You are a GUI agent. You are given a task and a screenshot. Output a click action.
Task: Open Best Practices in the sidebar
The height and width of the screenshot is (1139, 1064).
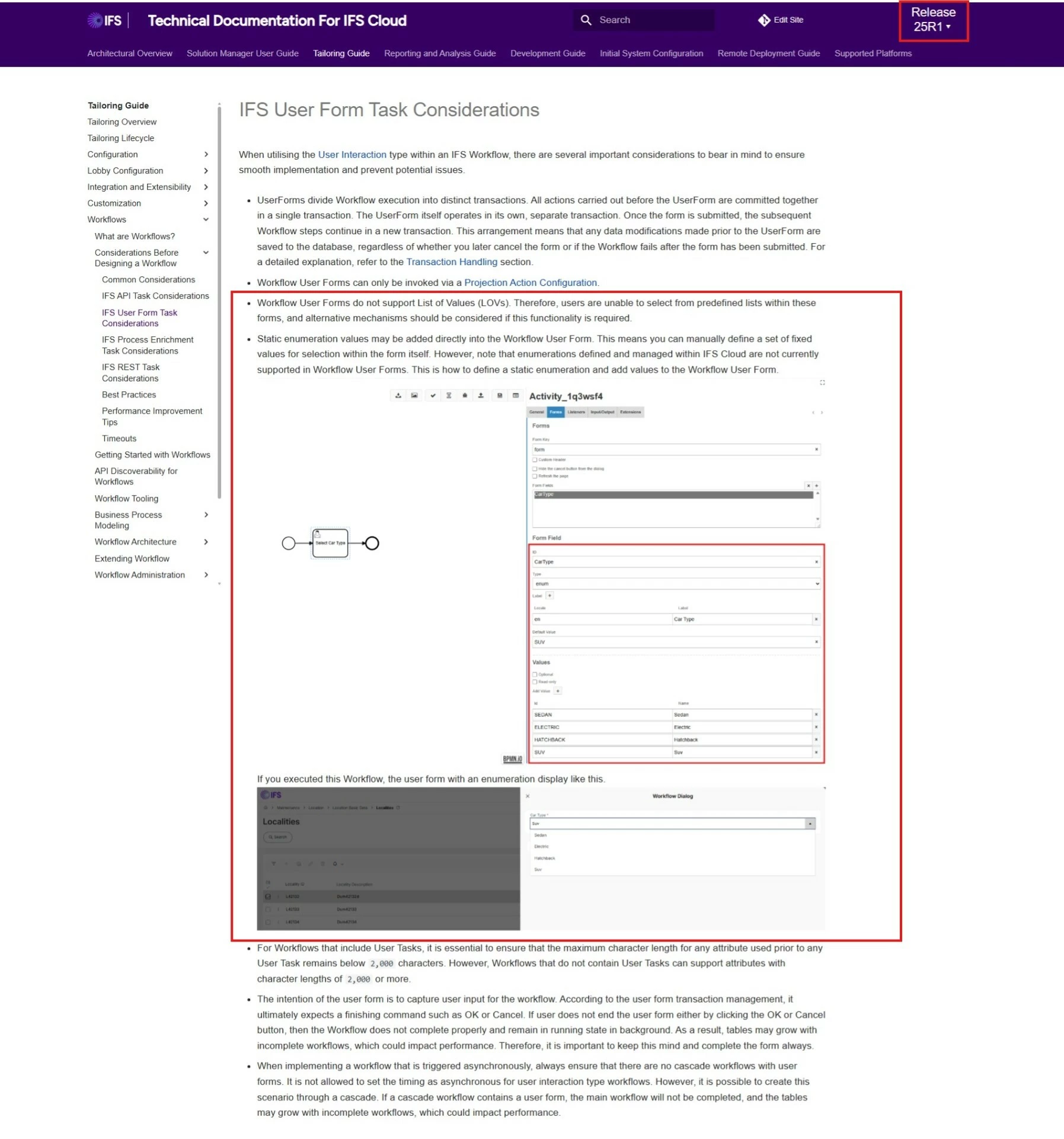pos(129,395)
